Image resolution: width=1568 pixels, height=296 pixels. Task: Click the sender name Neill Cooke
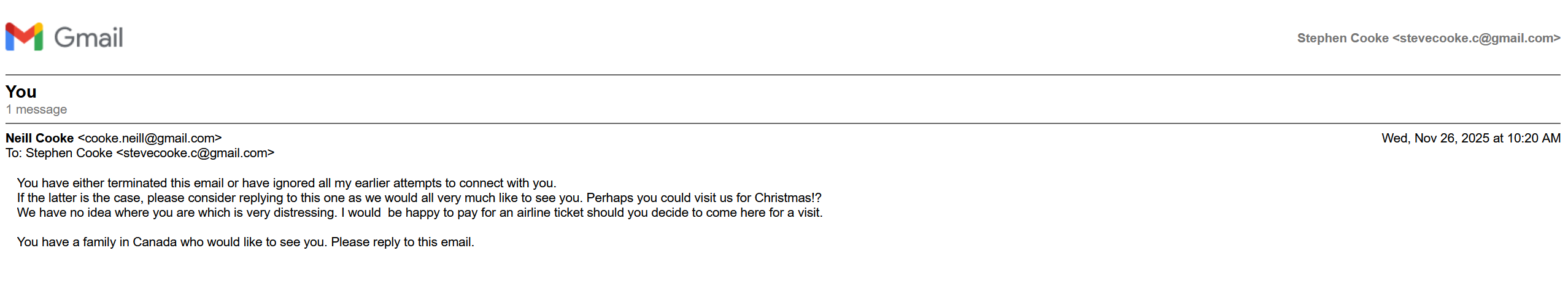tap(39, 138)
